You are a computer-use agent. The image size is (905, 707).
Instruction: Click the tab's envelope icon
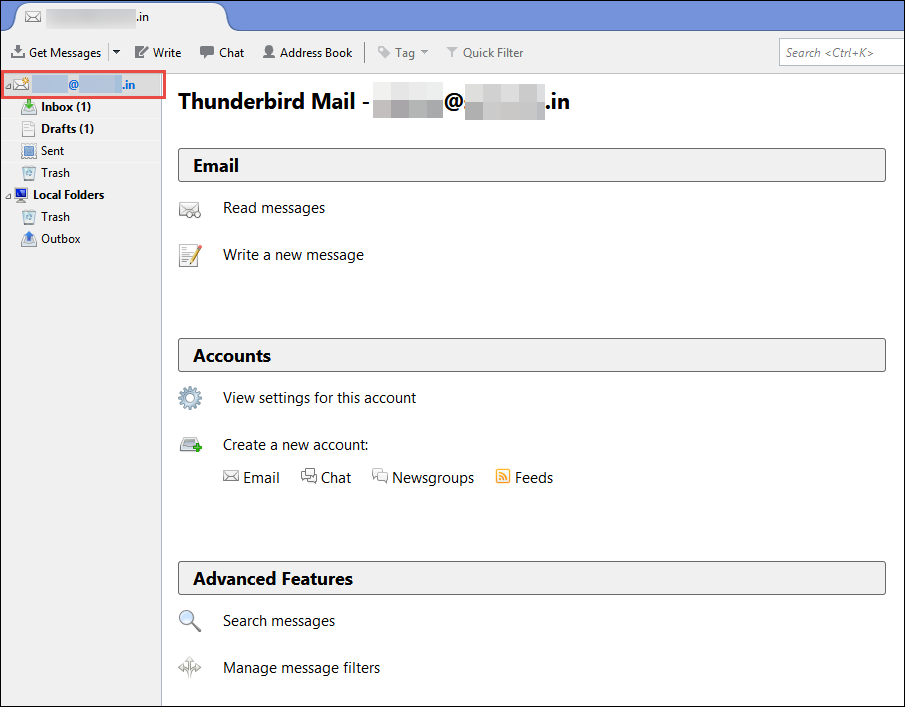(x=33, y=17)
